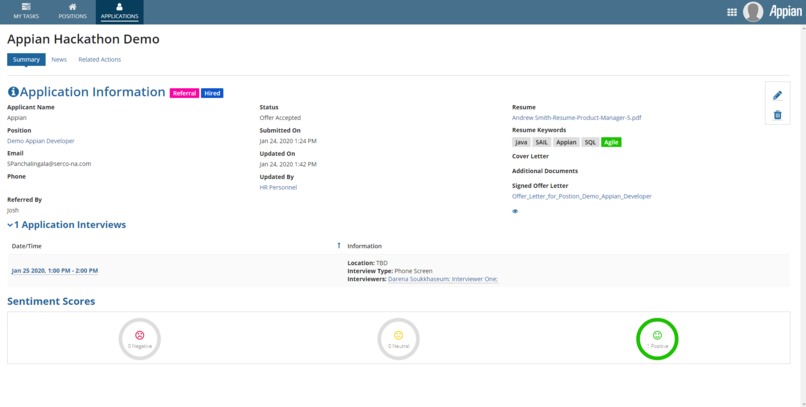Viewport: 806px width, 407px height.
Task: Click the Appian resume keyword tag
Action: 566,142
